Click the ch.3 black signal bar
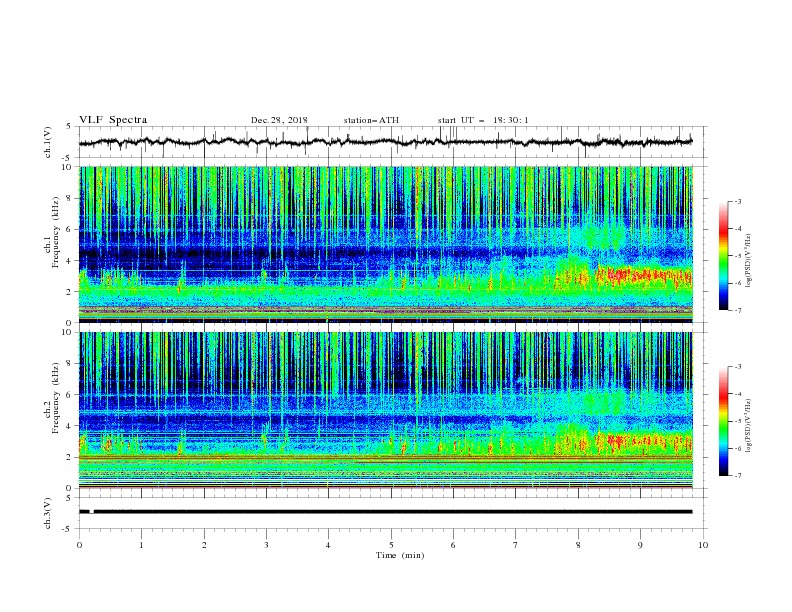This screenshot has height=612, width=792. click(385, 512)
